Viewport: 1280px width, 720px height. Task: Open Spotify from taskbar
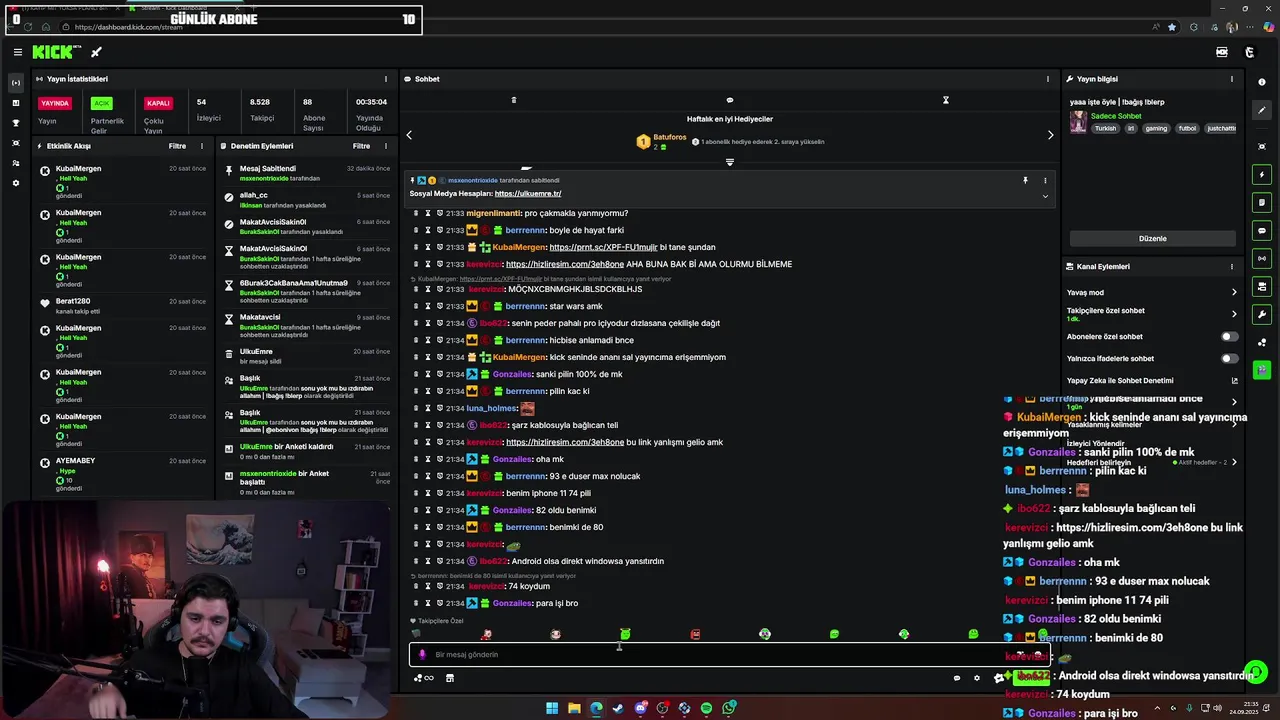click(706, 708)
